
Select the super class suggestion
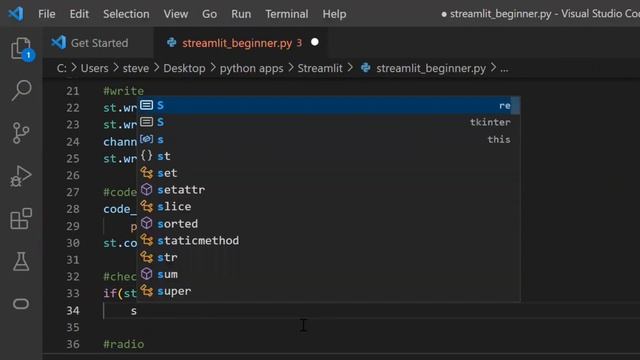328,291
